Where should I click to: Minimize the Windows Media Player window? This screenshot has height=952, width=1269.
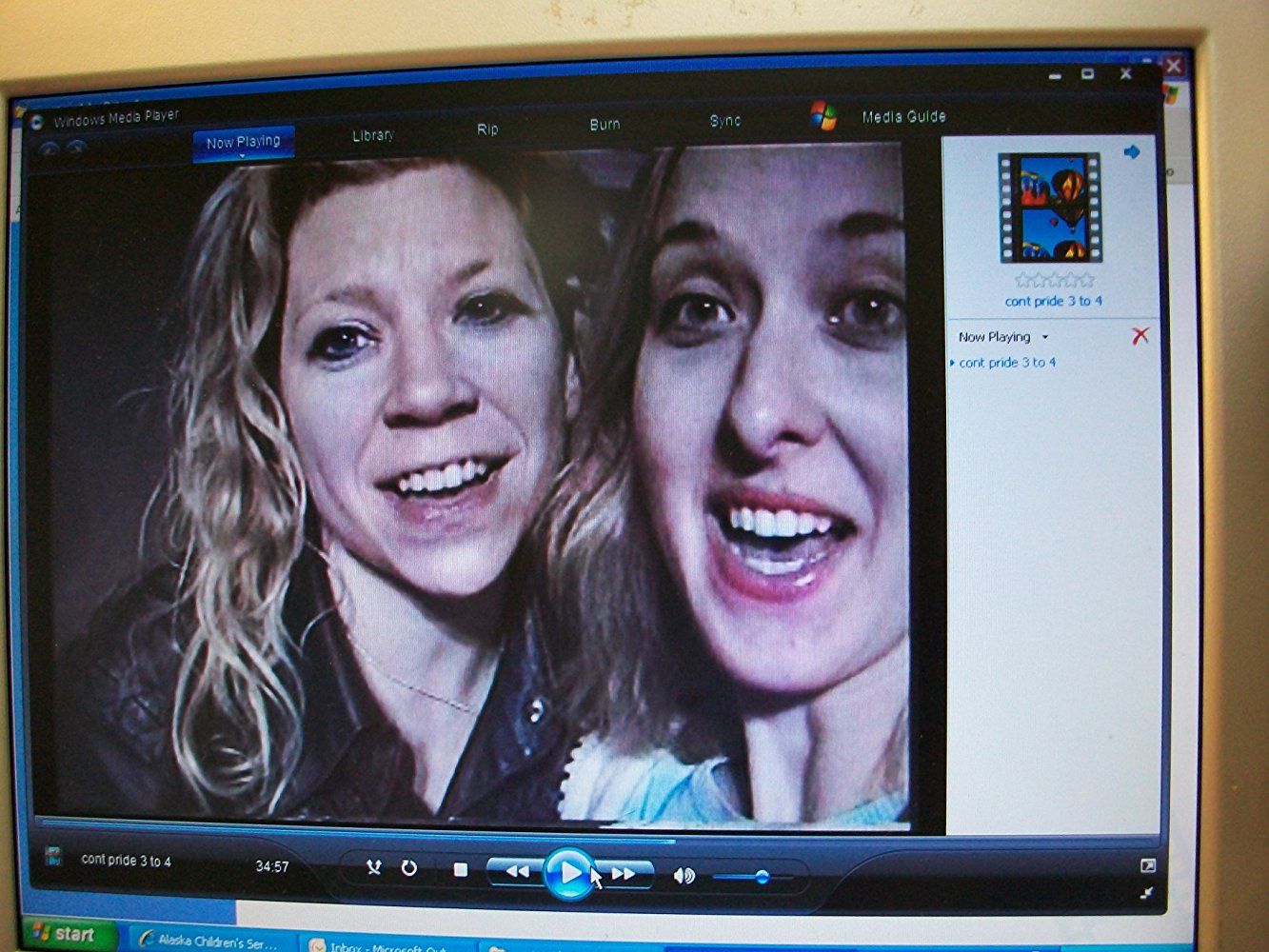click(x=1054, y=75)
